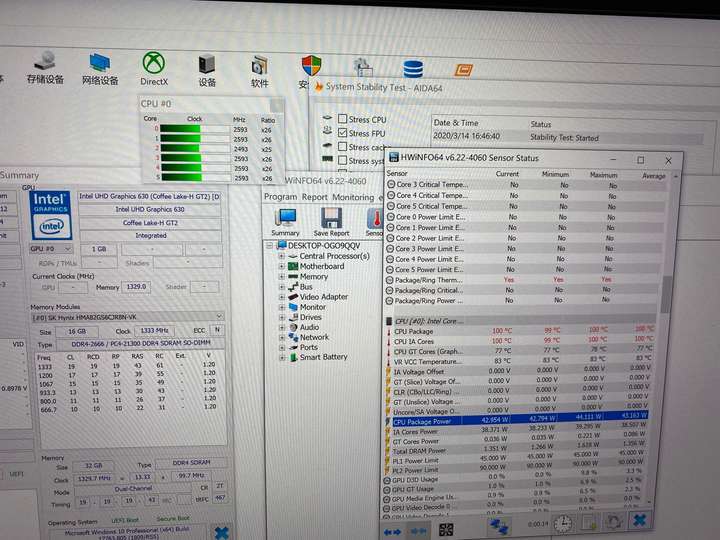Click the black fan control icon

pyautogui.click(x=446, y=530)
